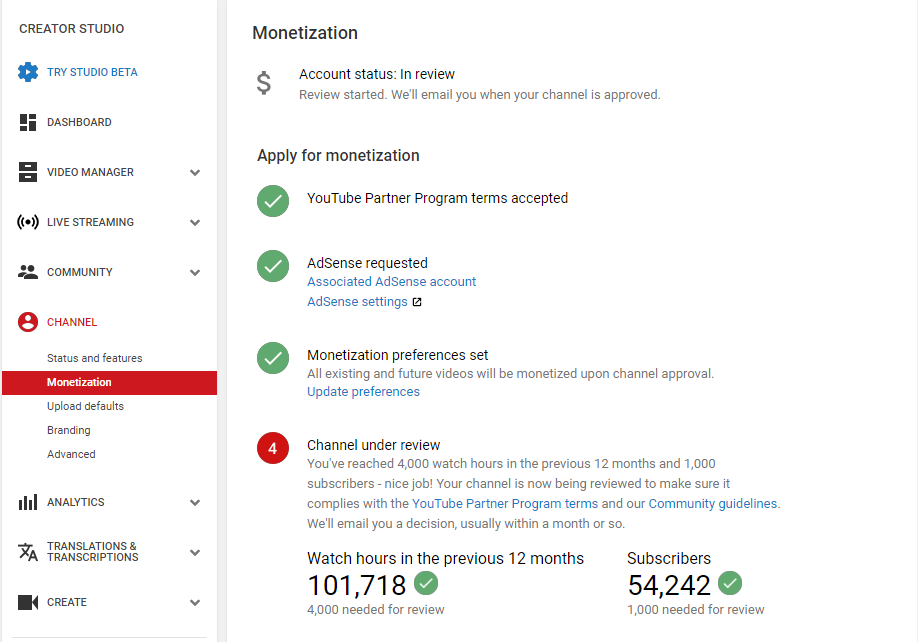Expand the Translations & Transcriptions chevron
The width and height of the screenshot is (918, 642).
(195, 552)
